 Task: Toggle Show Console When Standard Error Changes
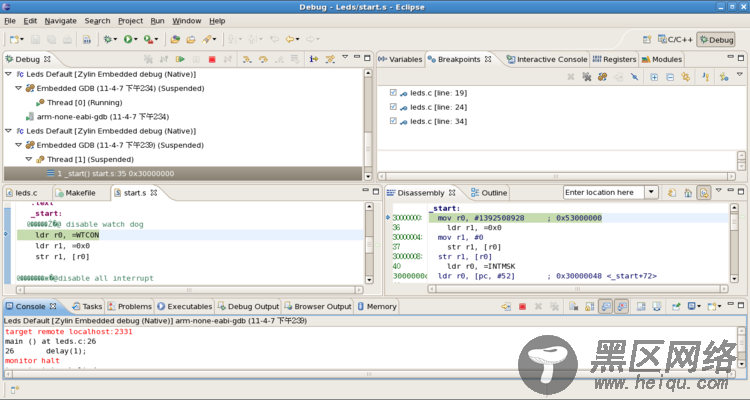(x=621, y=307)
